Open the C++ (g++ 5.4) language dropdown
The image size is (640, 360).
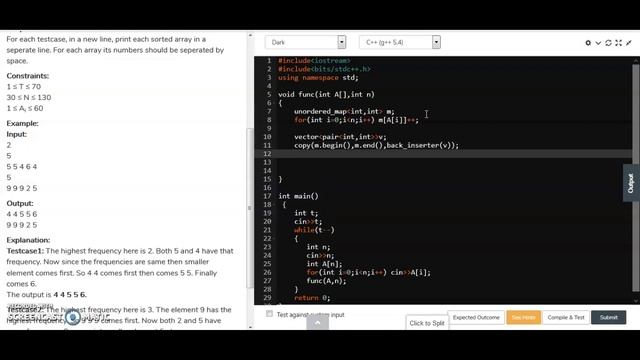click(x=400, y=42)
